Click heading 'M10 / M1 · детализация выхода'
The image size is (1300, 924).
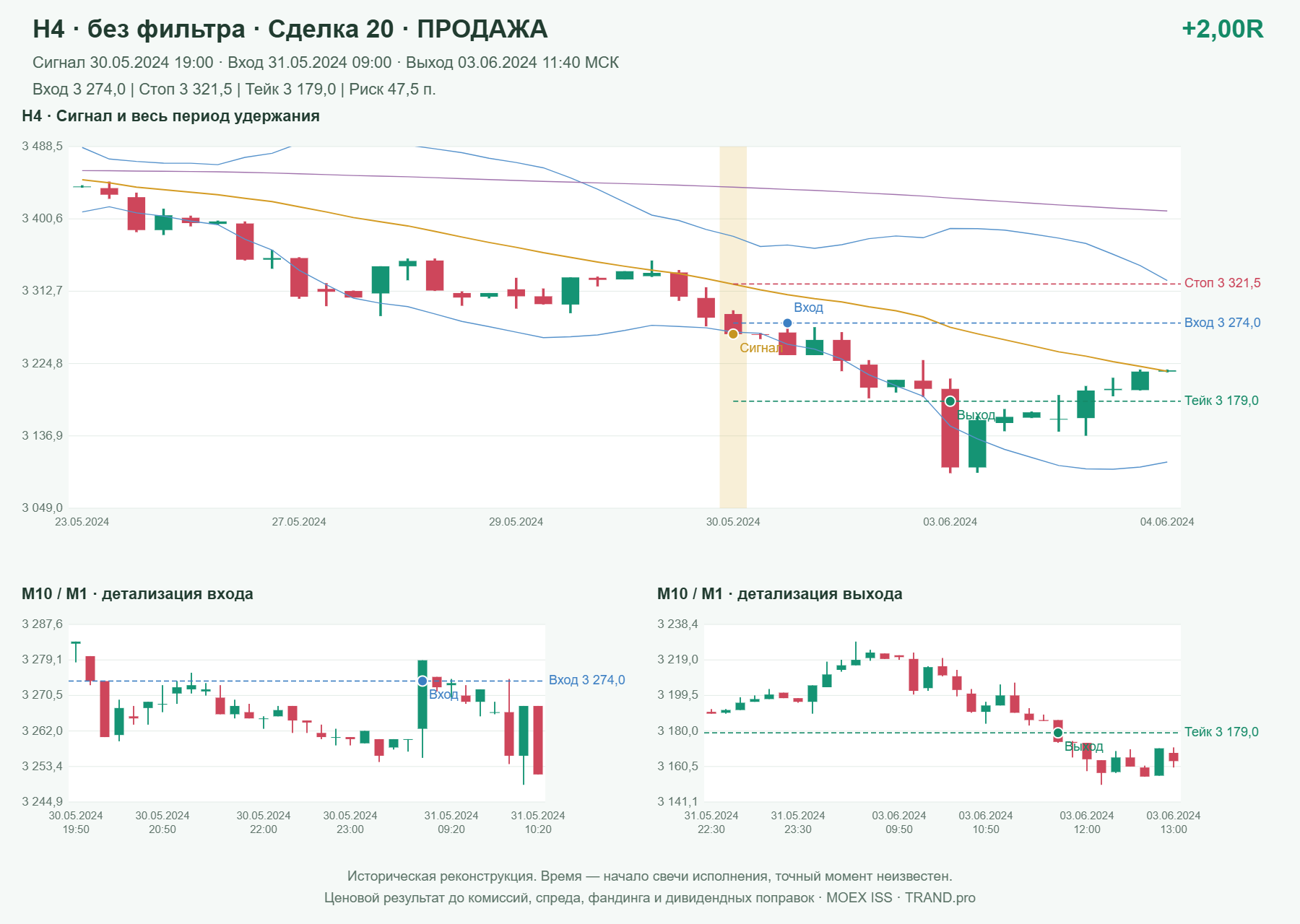tap(780, 594)
